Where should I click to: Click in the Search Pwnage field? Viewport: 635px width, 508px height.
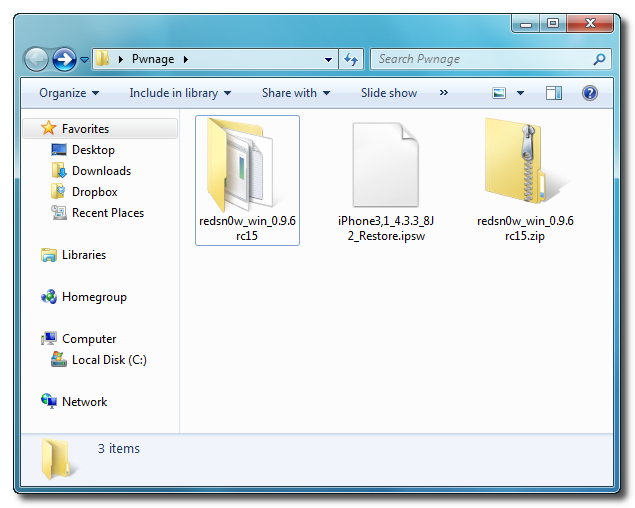coord(490,59)
